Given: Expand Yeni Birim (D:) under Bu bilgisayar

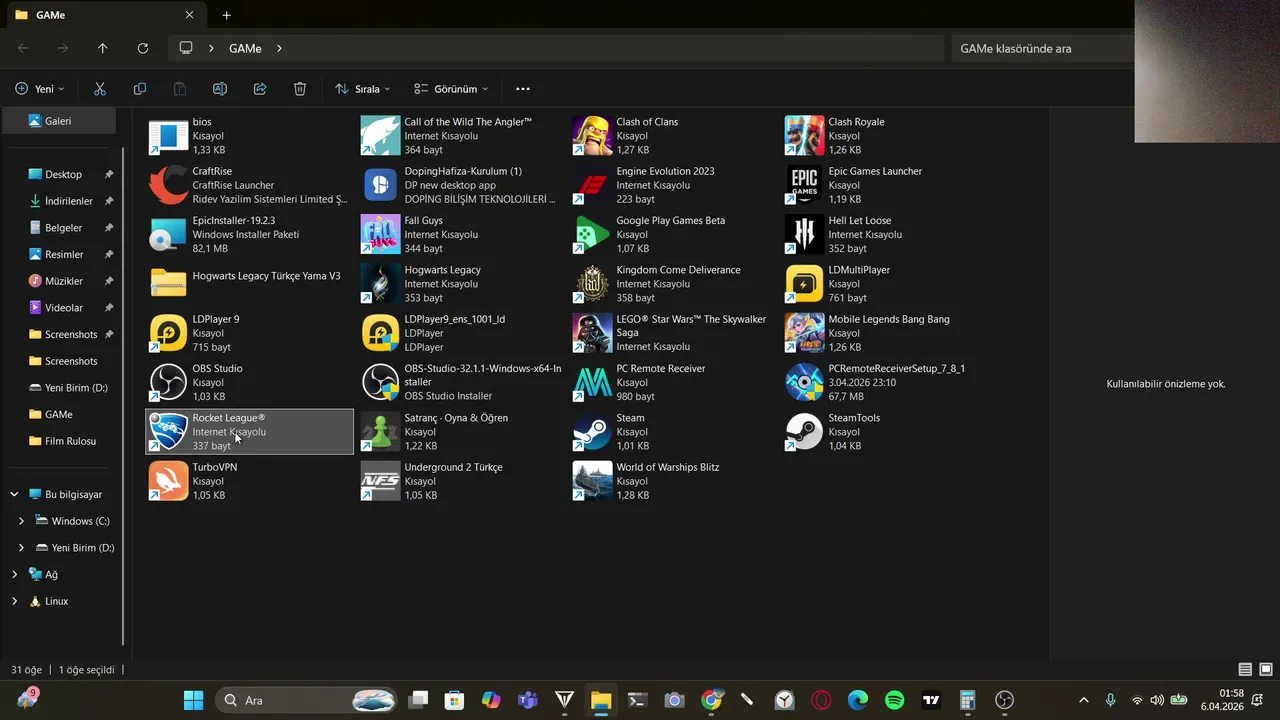Looking at the screenshot, I should click(x=21, y=548).
